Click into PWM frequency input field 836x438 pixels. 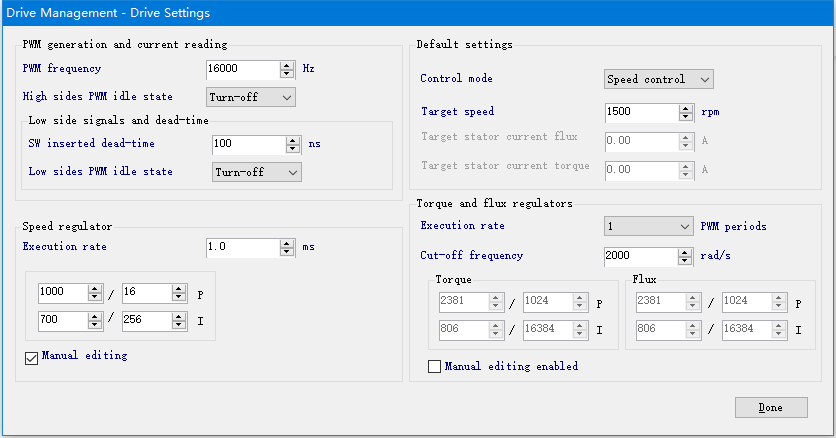243,69
